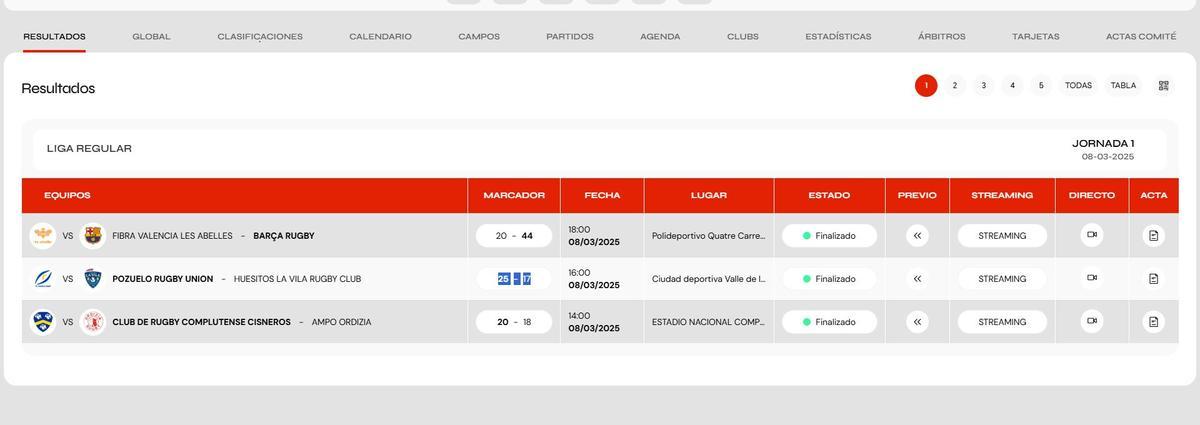Click Fibra Valencia Les Abelles team logo

click(x=42, y=236)
